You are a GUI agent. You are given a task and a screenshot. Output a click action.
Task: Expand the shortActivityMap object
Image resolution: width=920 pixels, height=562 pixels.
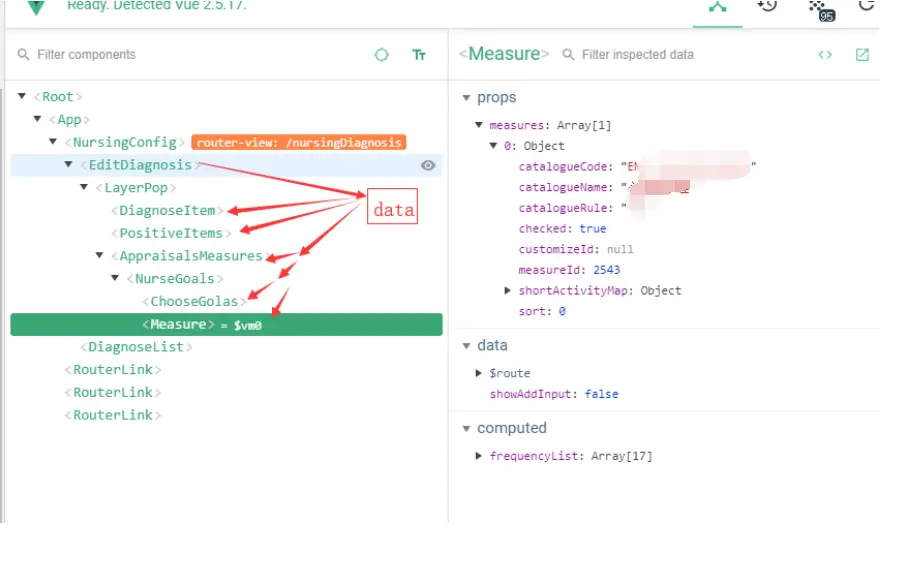(509, 291)
